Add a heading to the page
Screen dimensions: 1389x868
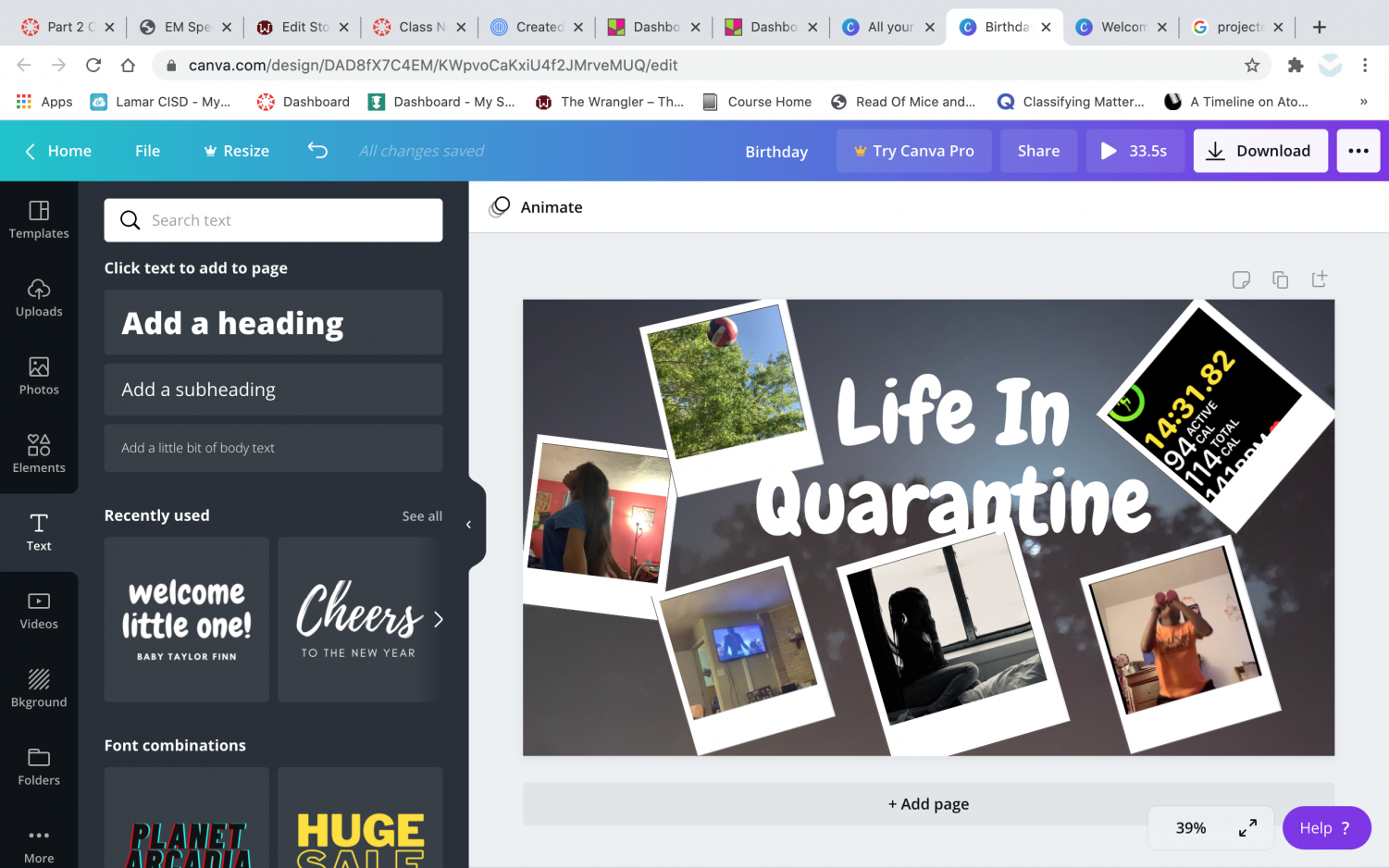click(273, 323)
